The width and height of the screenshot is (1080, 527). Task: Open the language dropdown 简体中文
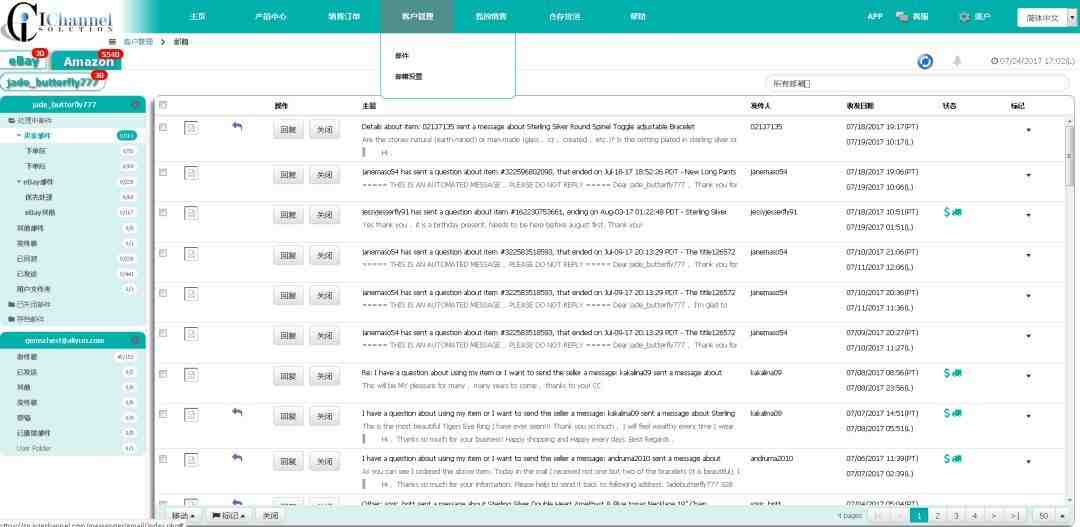tap(1047, 18)
